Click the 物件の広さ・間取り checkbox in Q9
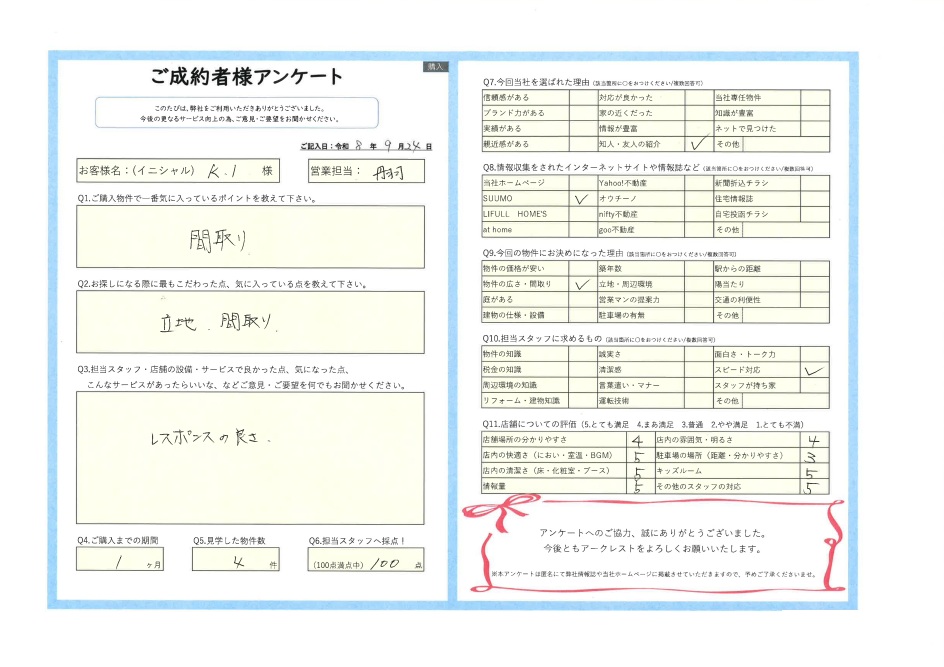Screen dimensions: 944x667 (x=582, y=284)
